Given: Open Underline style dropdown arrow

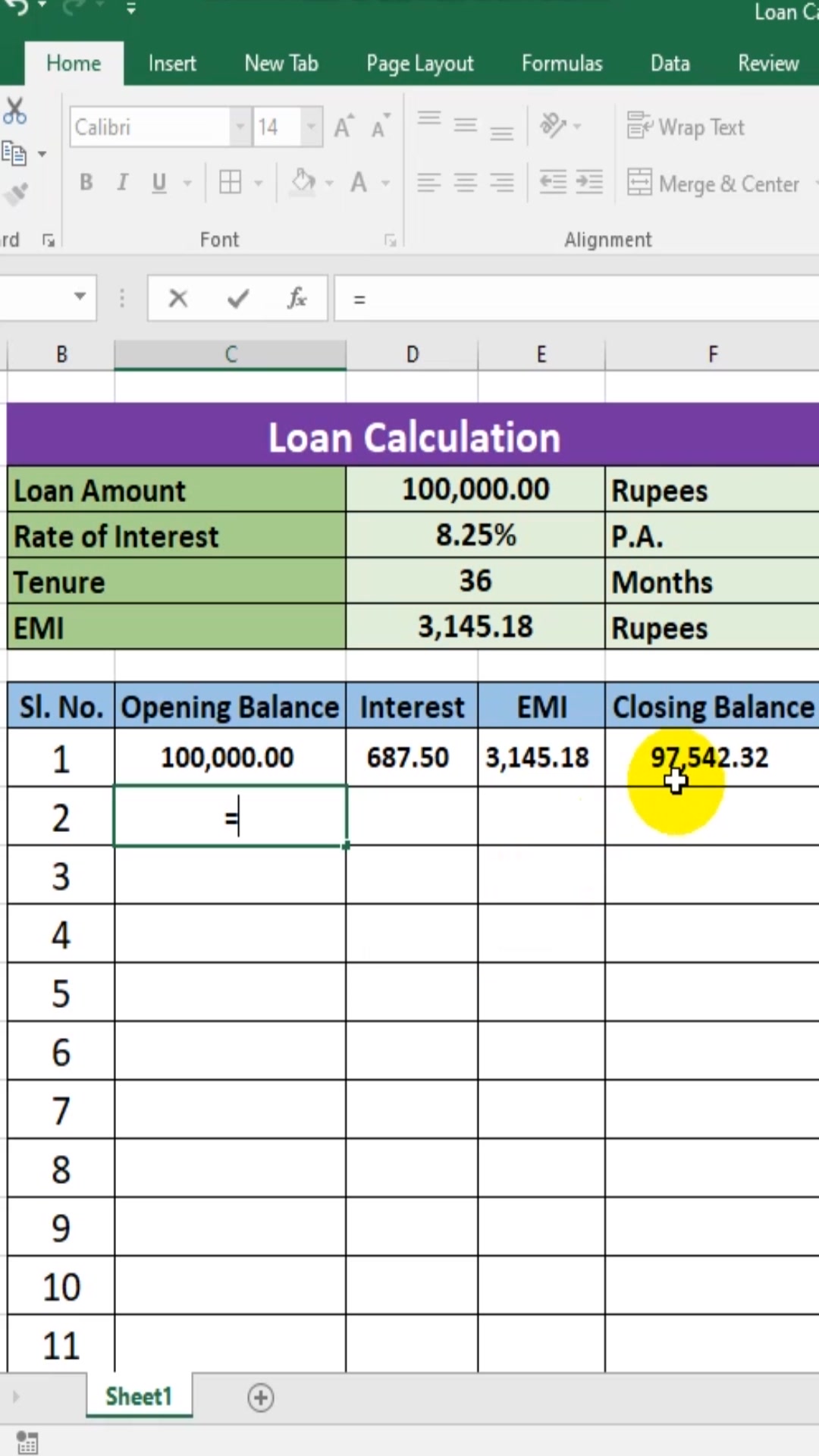Looking at the screenshot, I should pos(187,183).
